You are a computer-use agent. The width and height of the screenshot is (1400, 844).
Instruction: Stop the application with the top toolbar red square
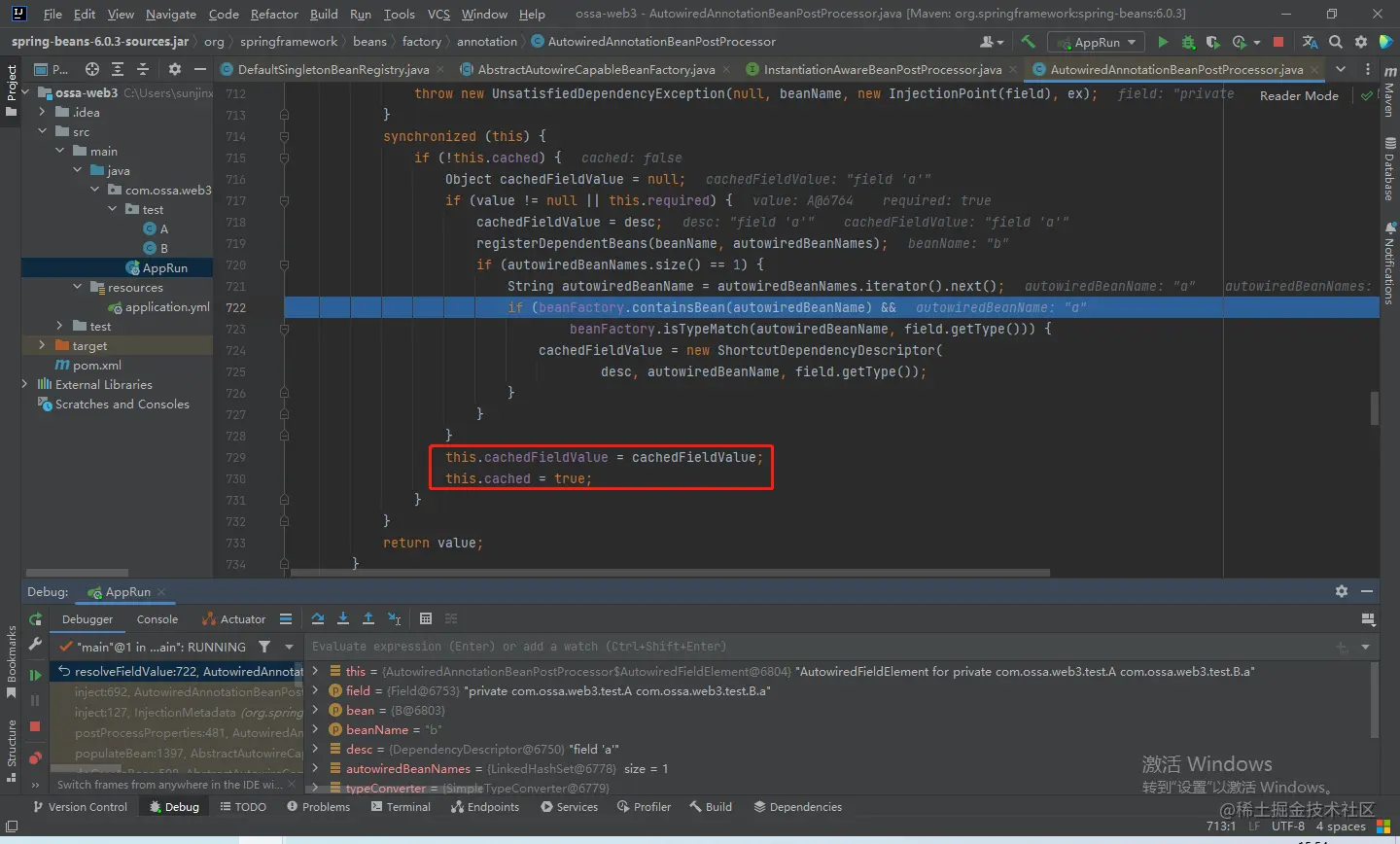[1278, 42]
